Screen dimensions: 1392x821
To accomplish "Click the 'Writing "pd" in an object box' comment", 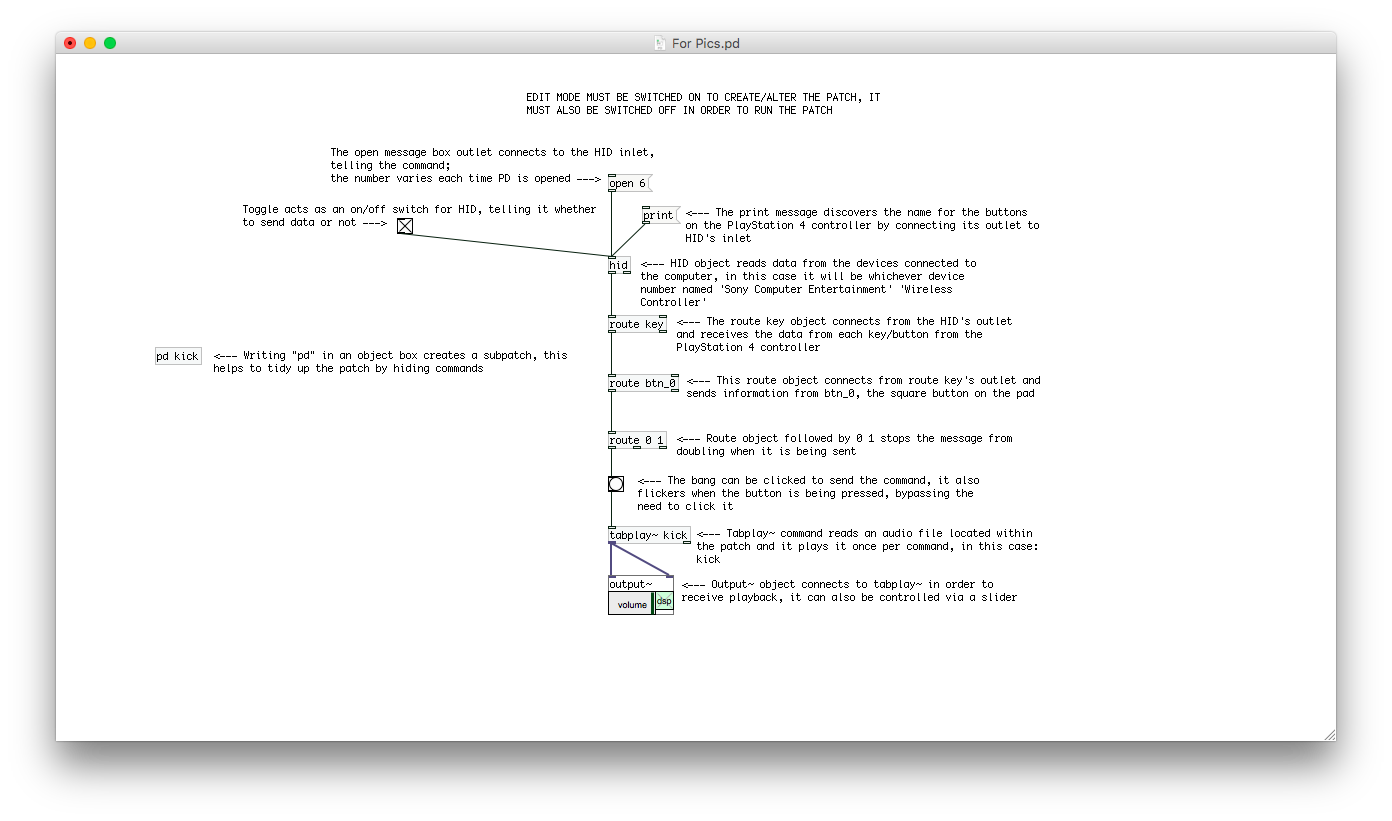I will tap(390, 362).
